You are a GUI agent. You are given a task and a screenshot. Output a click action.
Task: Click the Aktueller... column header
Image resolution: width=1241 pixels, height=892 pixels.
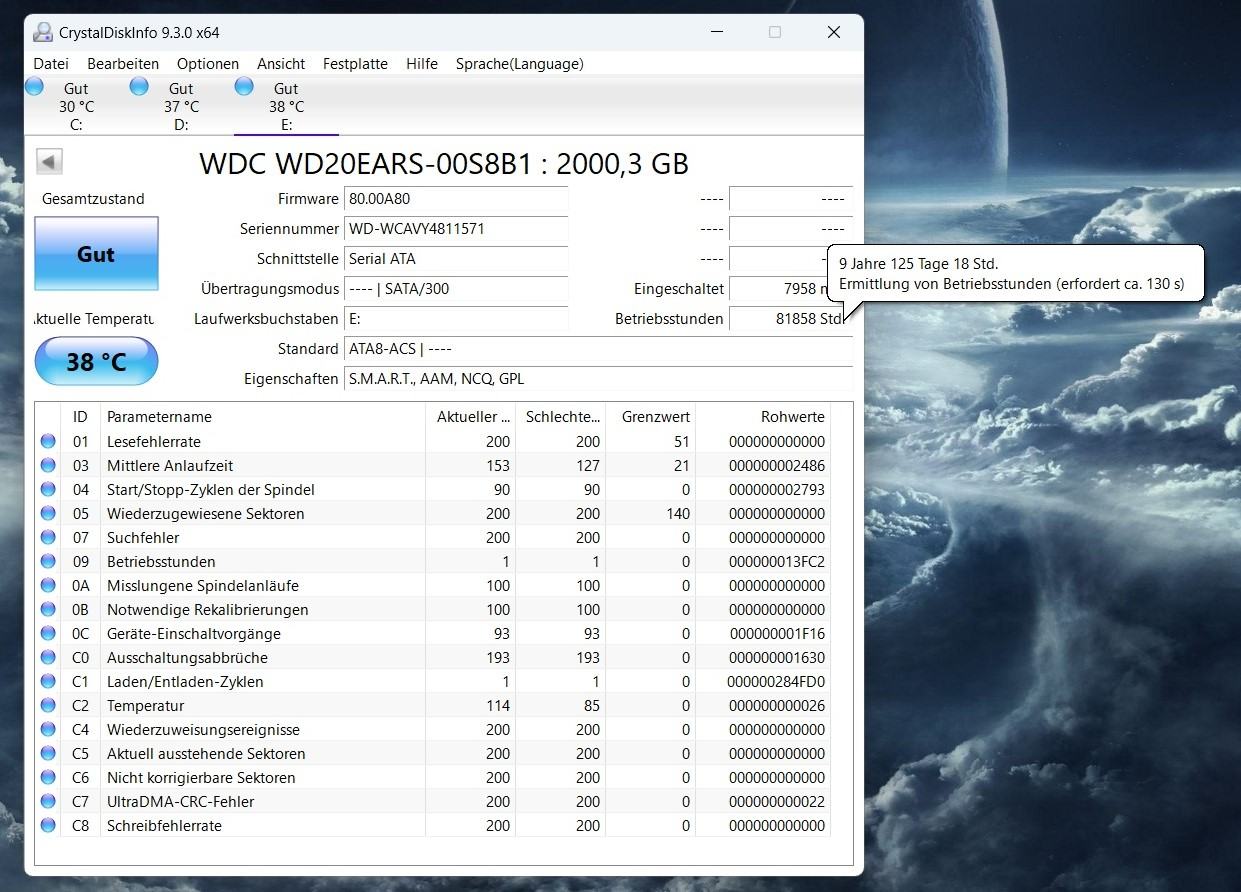point(470,417)
